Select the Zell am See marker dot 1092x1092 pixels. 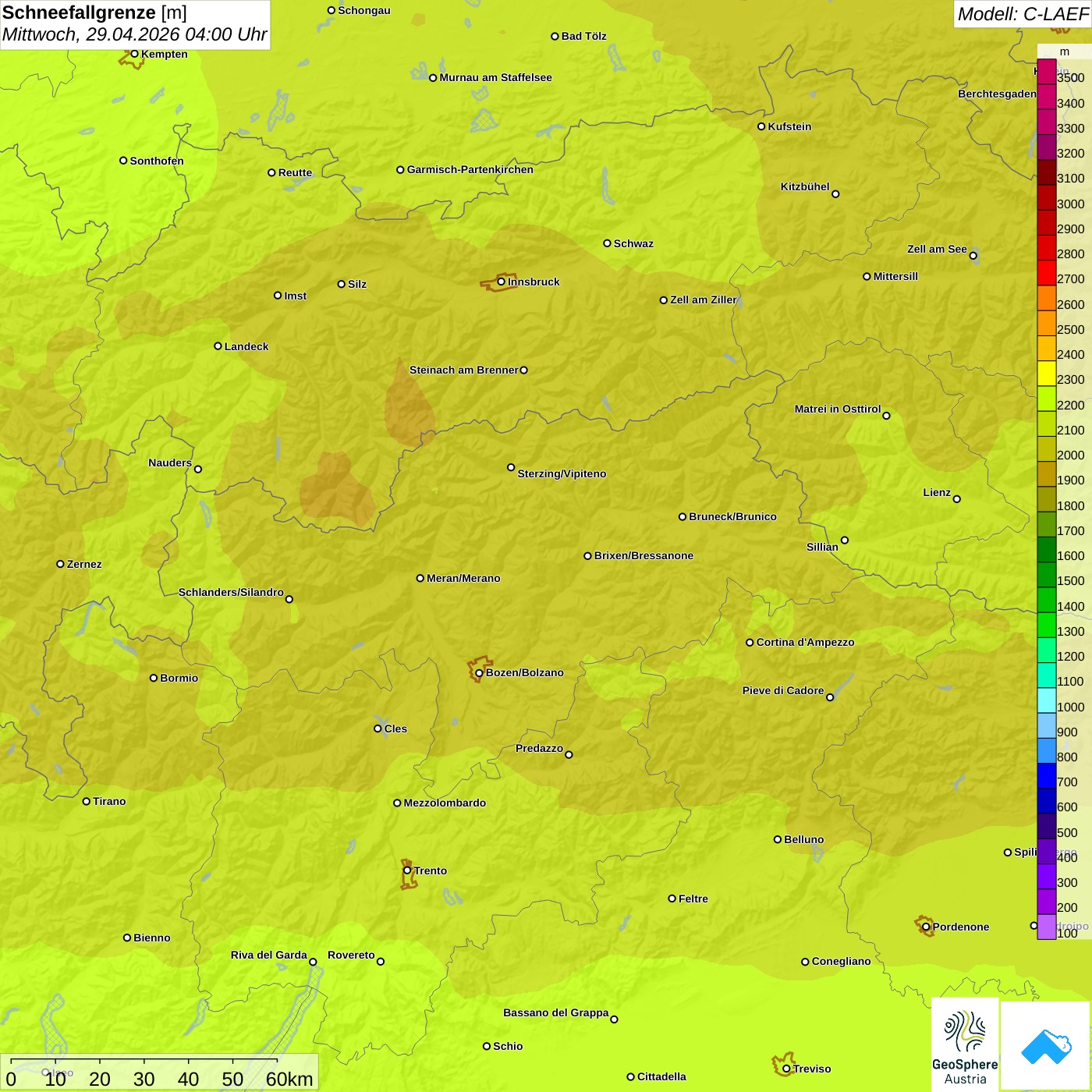pos(973,256)
